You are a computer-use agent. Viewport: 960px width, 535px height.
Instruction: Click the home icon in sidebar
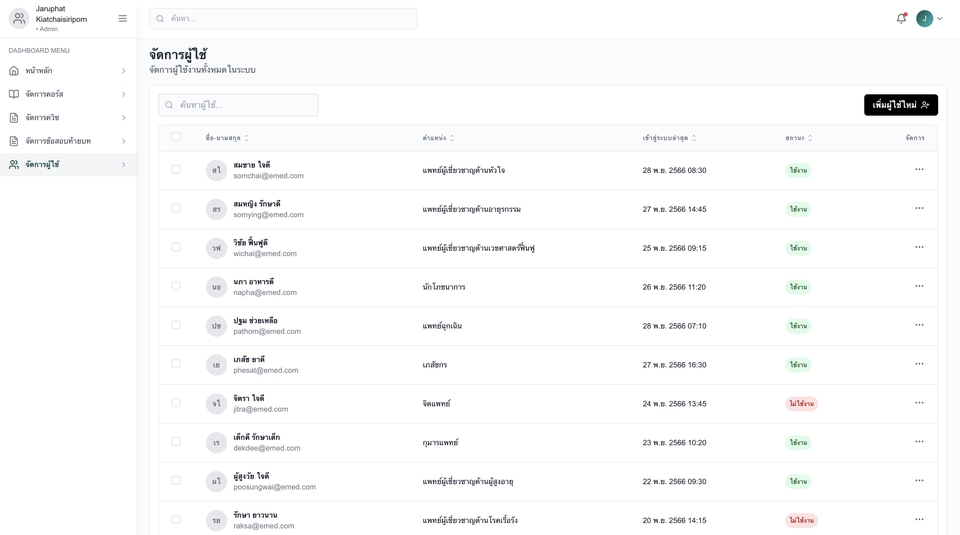tap(14, 71)
